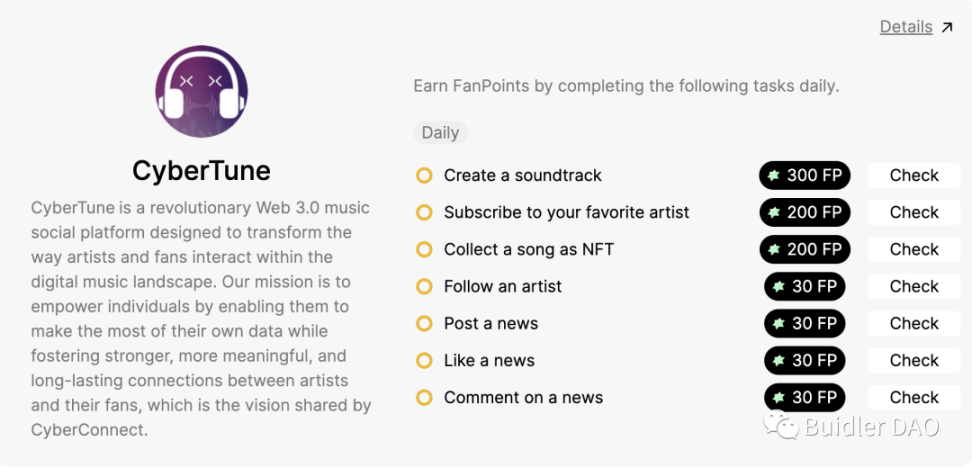Check the Follow an artist task
Image resolution: width=972 pixels, height=468 pixels.
pyautogui.click(x=914, y=286)
